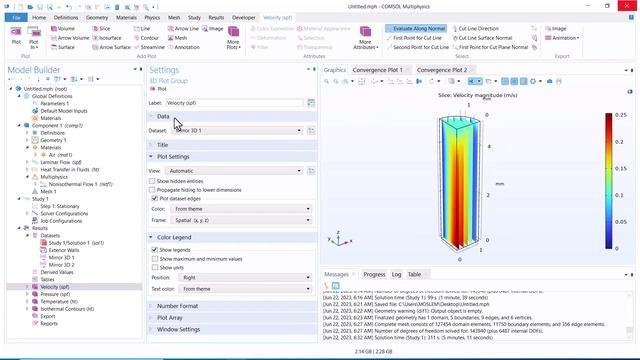Expand the Title section
Image resolution: width=640 pixels, height=360 pixels.
click(x=232, y=145)
